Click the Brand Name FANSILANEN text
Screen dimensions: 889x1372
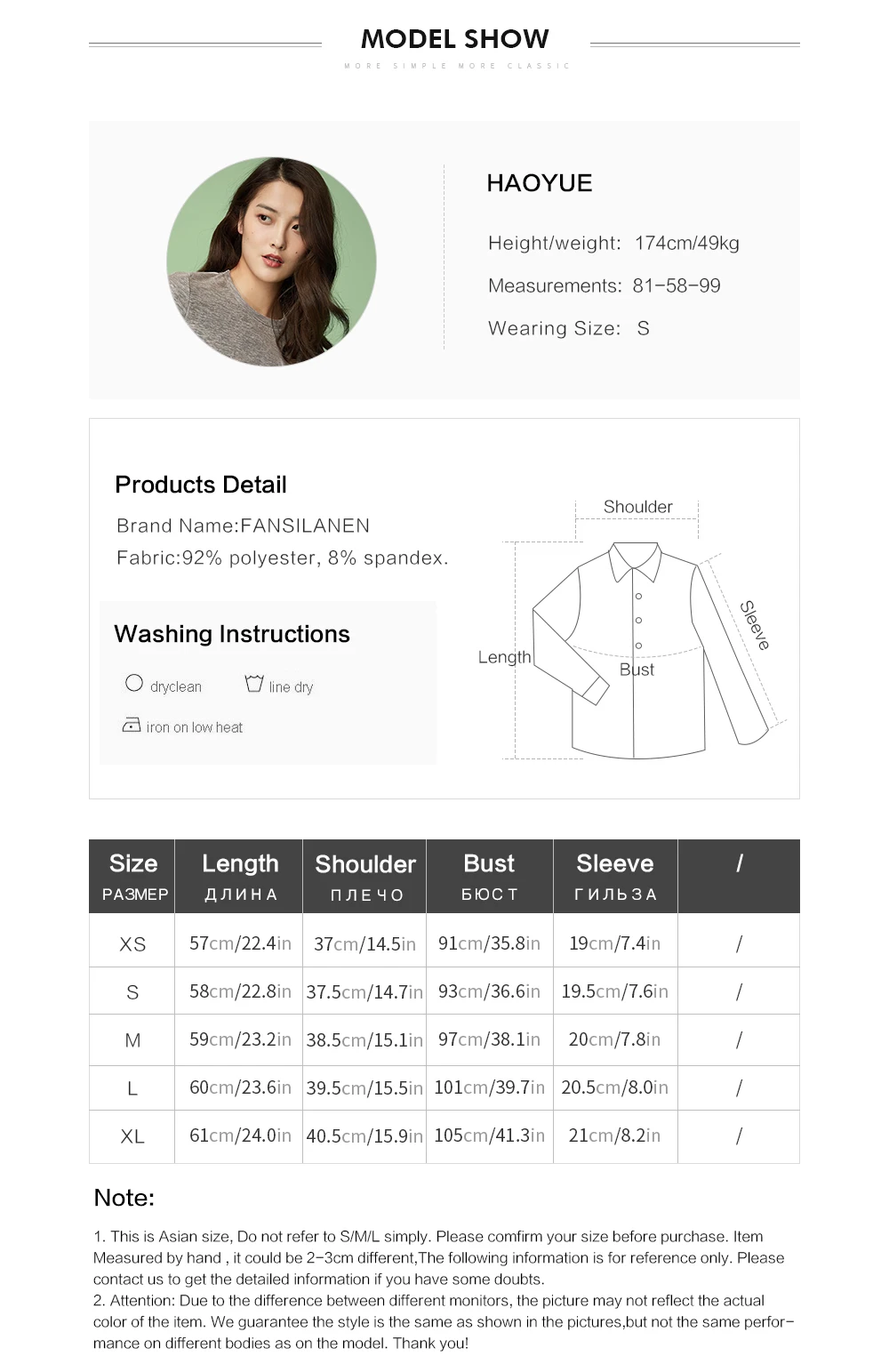click(x=243, y=526)
